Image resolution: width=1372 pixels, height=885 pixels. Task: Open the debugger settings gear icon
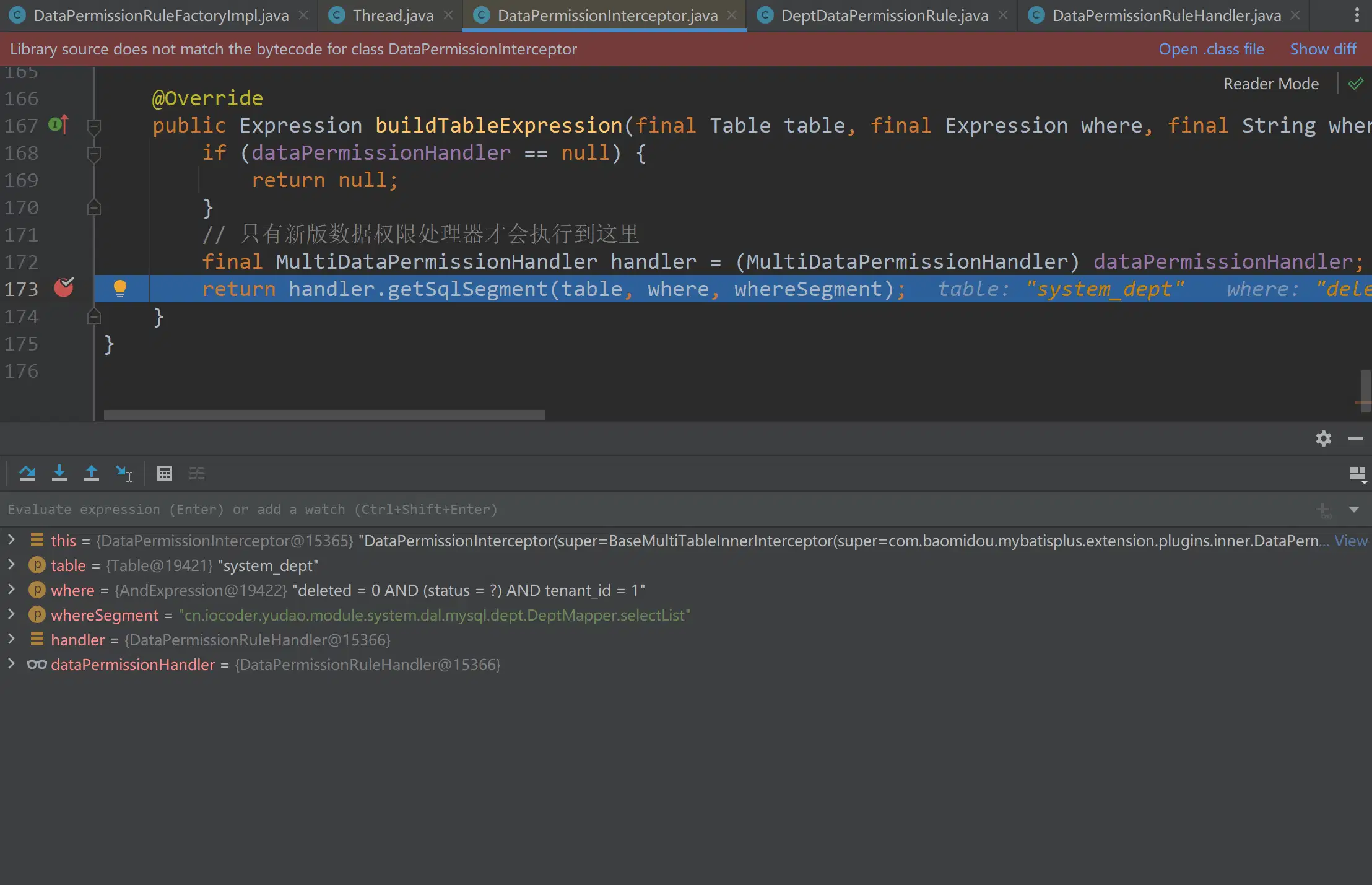[1323, 438]
